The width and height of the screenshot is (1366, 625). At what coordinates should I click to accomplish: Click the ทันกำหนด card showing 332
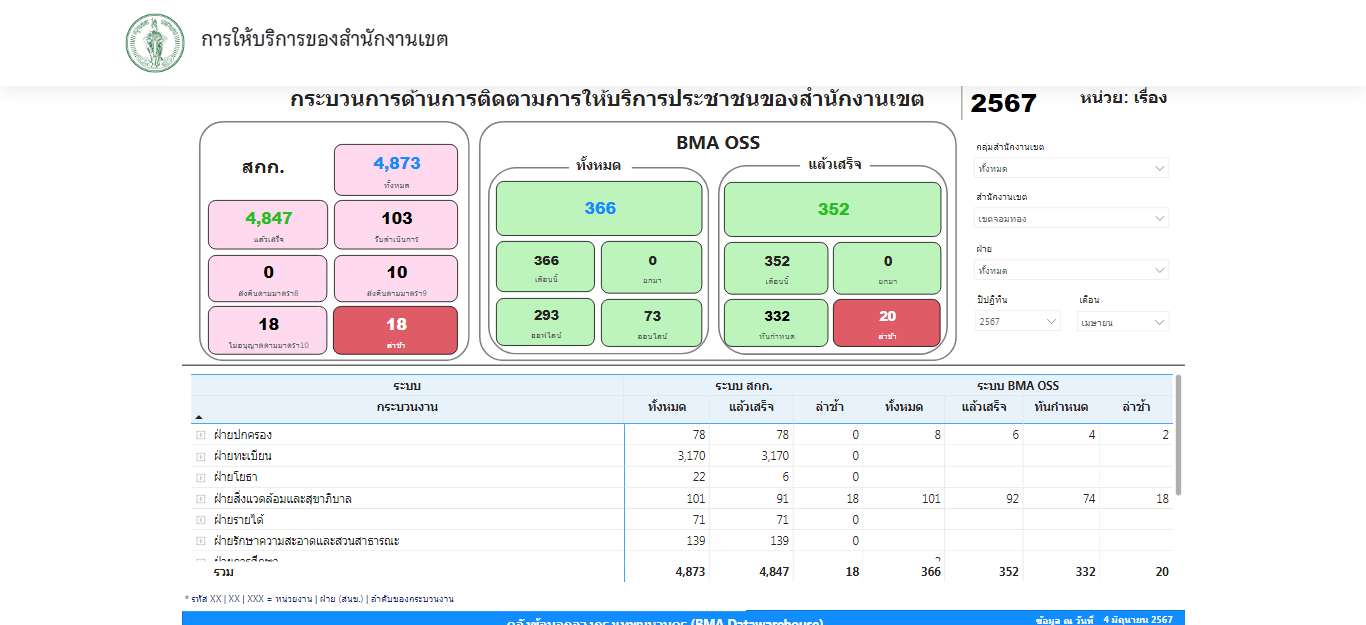tap(776, 323)
